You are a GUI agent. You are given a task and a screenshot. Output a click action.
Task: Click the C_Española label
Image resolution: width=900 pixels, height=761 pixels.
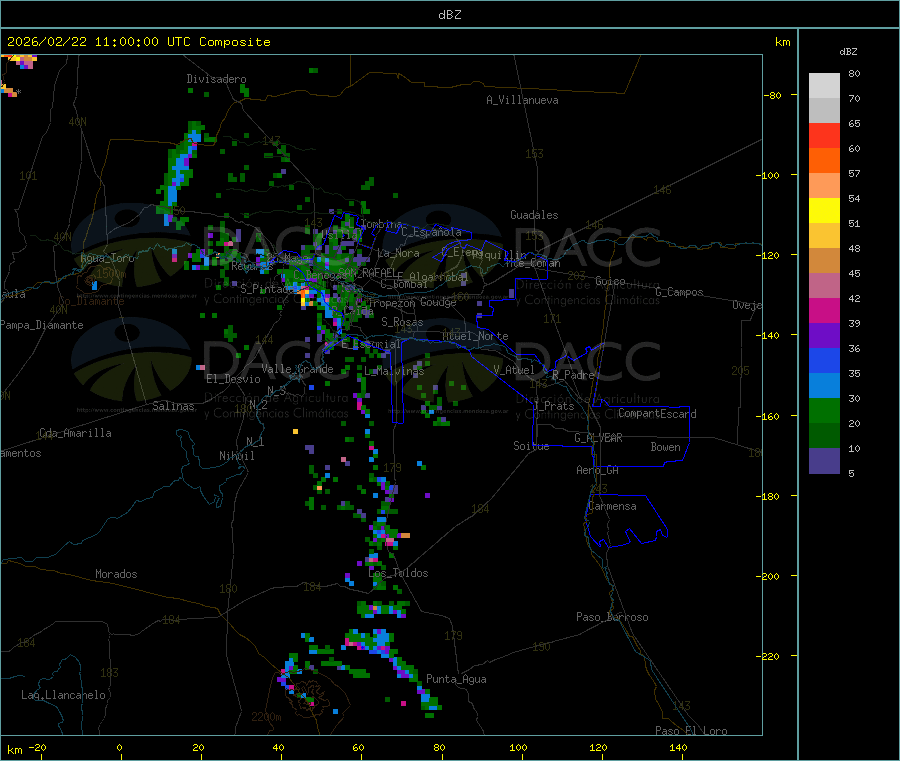(432, 232)
